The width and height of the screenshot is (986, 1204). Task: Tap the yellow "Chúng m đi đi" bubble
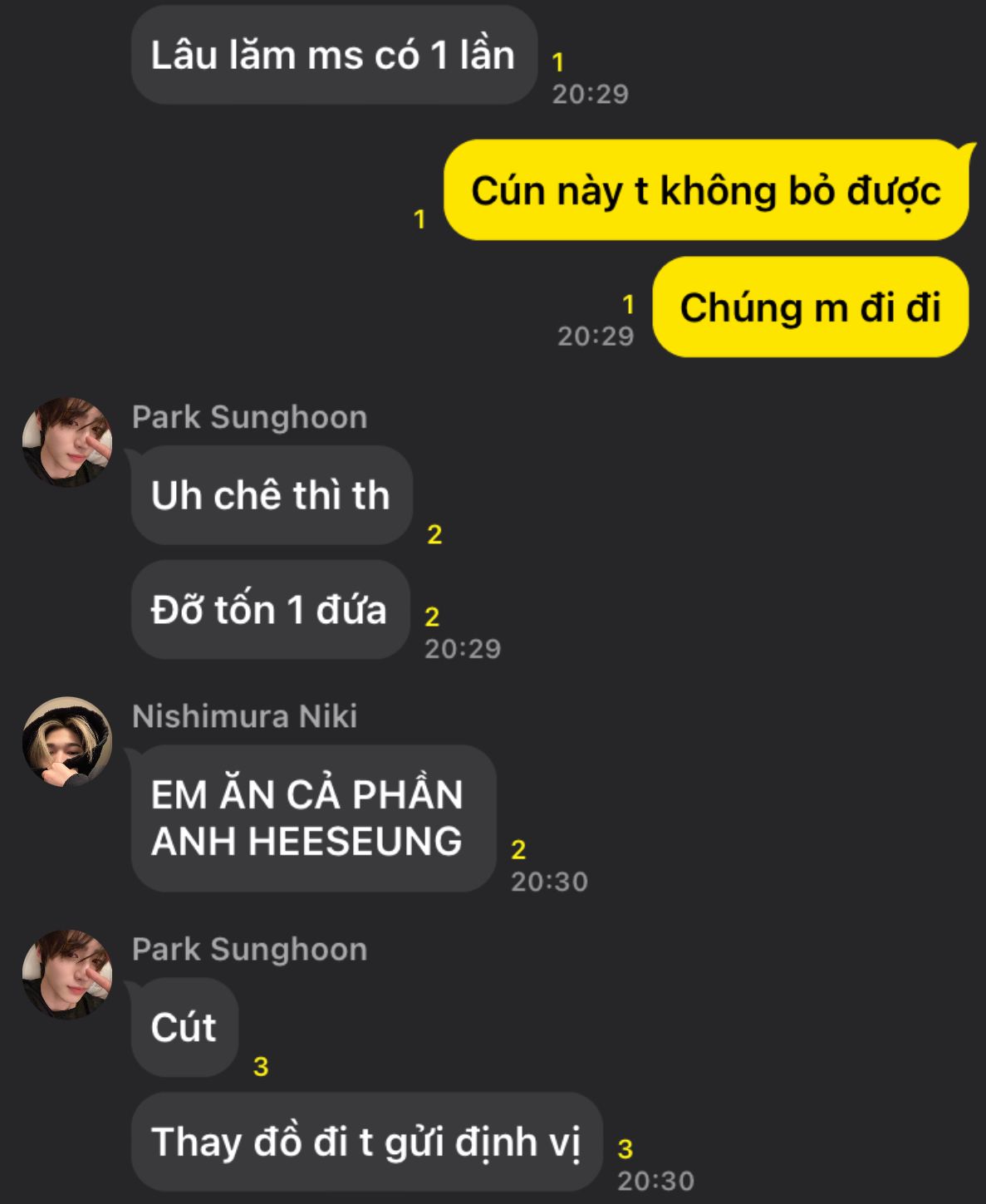tap(811, 307)
